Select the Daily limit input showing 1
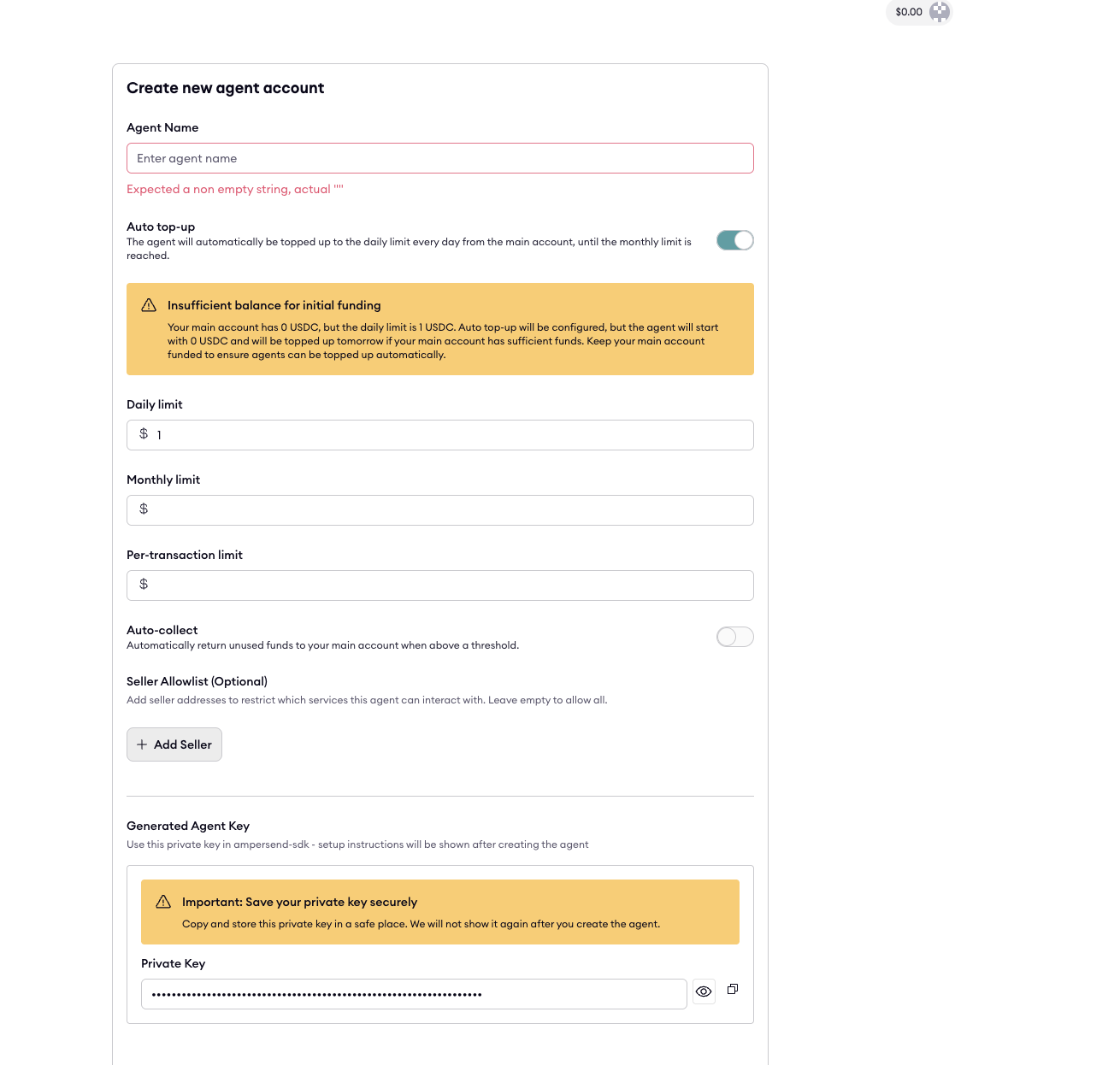Screen dimensions: 1120x1065 439,434
